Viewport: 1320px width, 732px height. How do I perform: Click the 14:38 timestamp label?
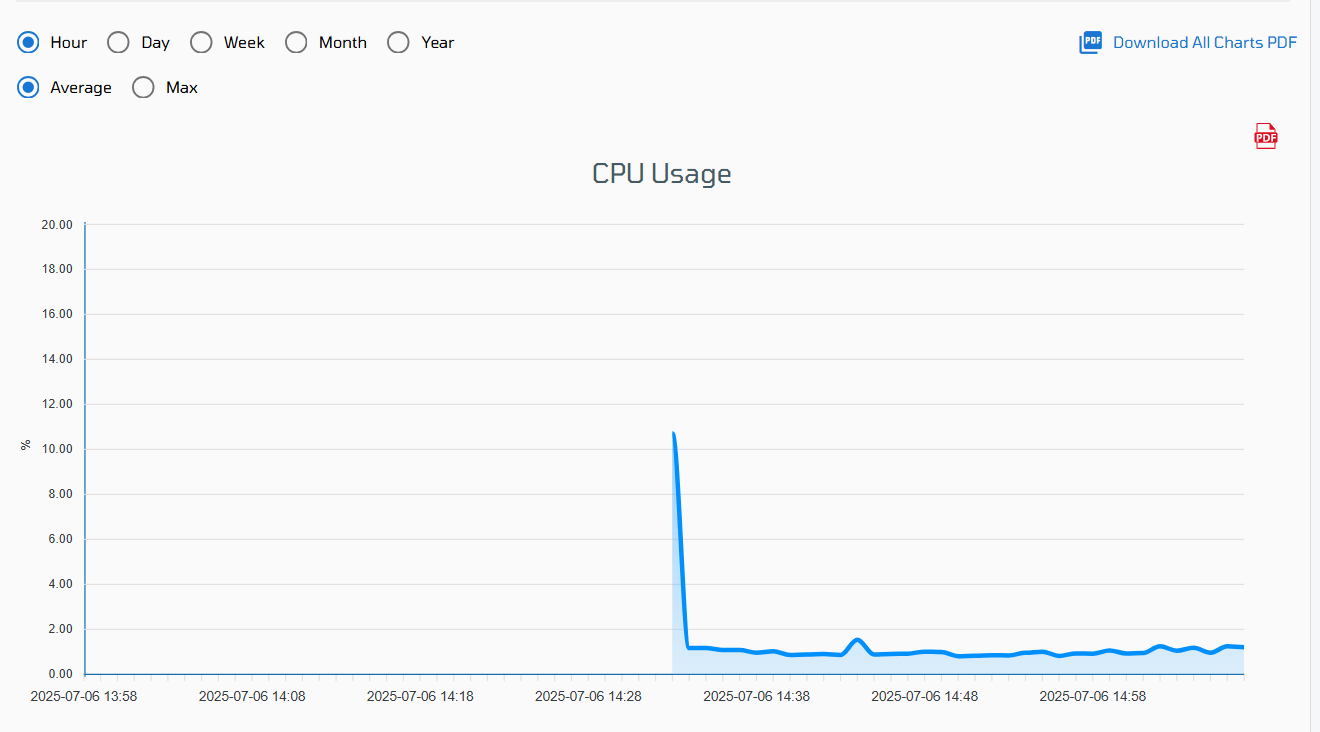click(756, 696)
